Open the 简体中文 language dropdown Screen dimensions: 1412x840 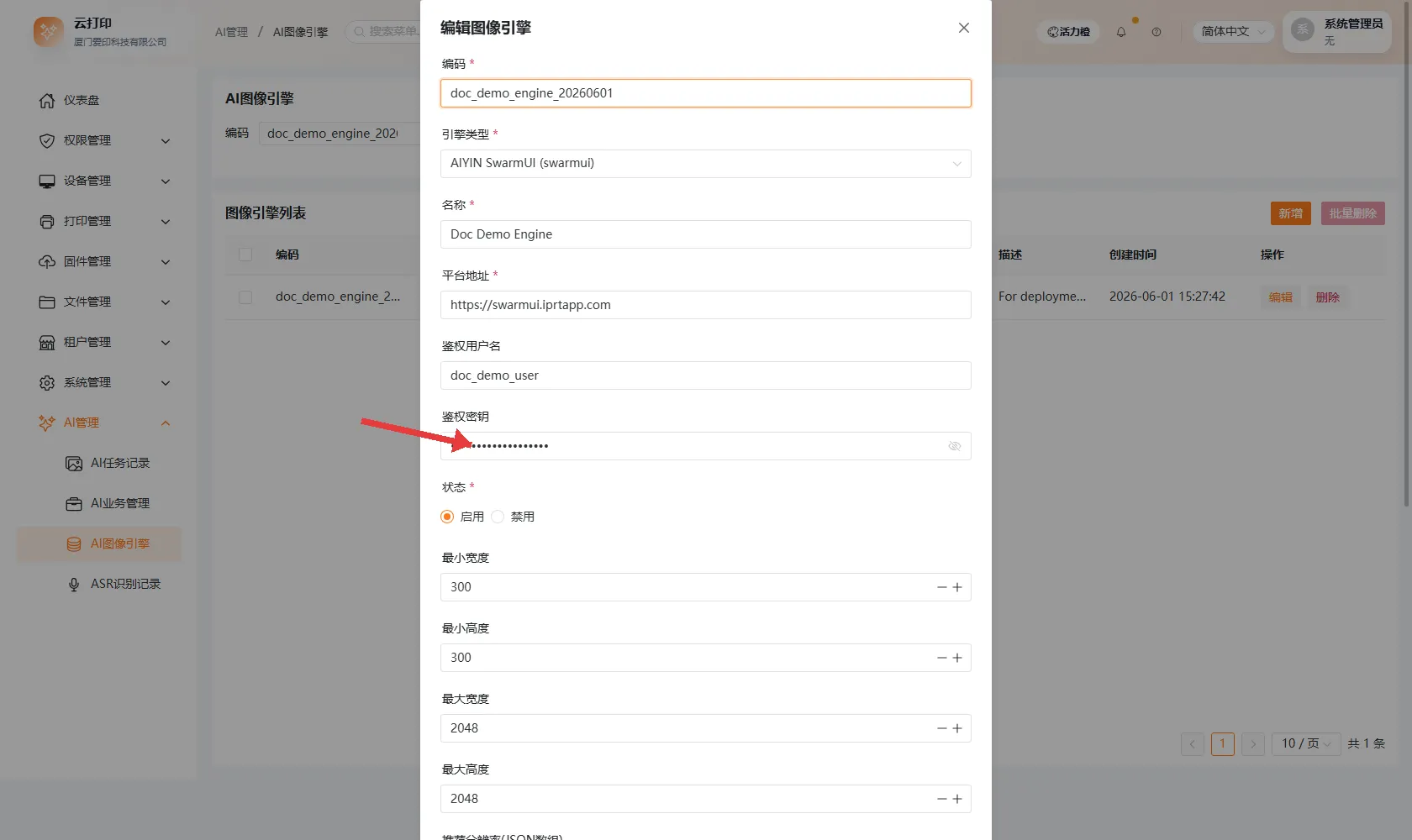(x=1233, y=32)
